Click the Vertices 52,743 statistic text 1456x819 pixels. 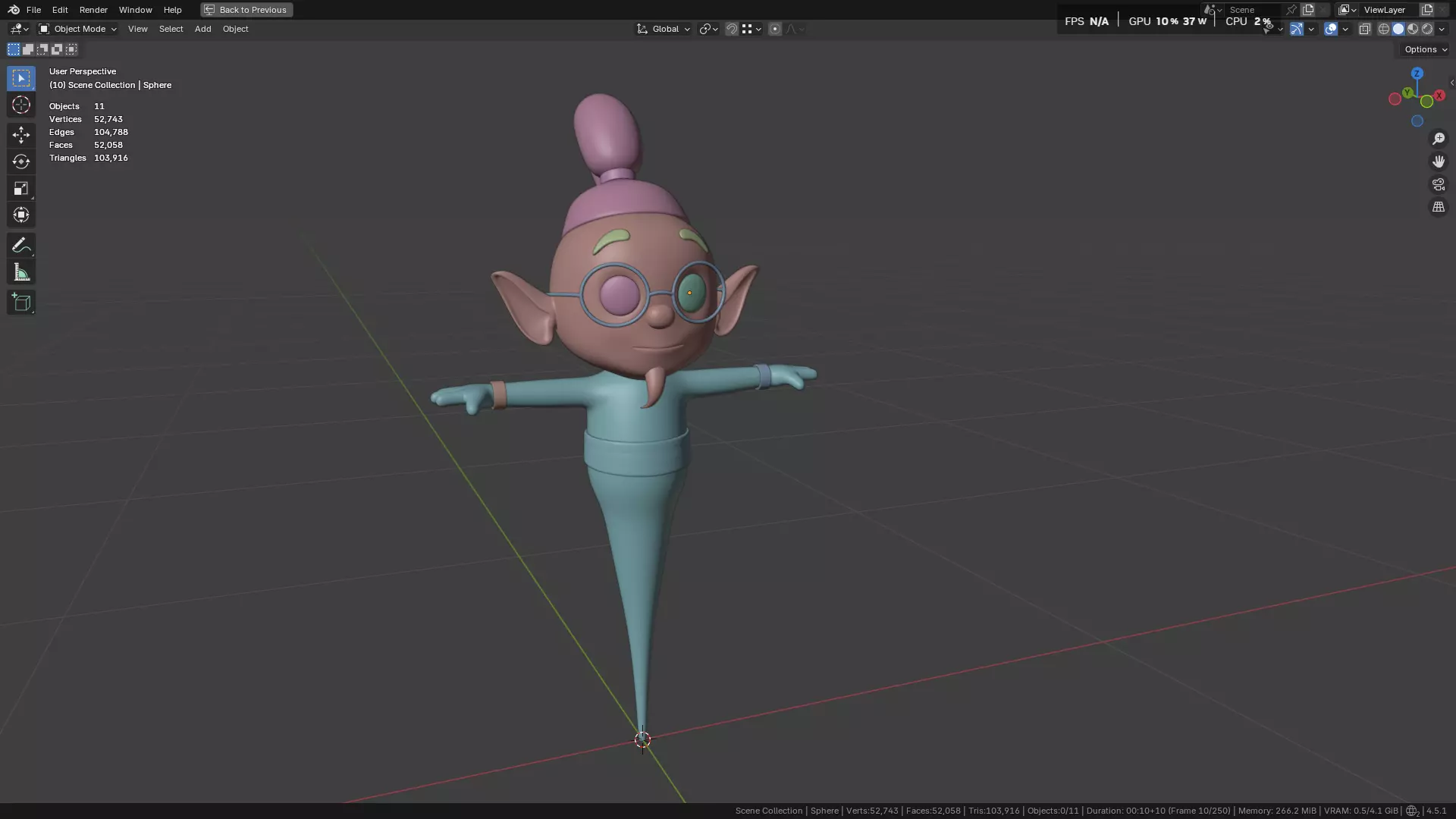coord(86,119)
